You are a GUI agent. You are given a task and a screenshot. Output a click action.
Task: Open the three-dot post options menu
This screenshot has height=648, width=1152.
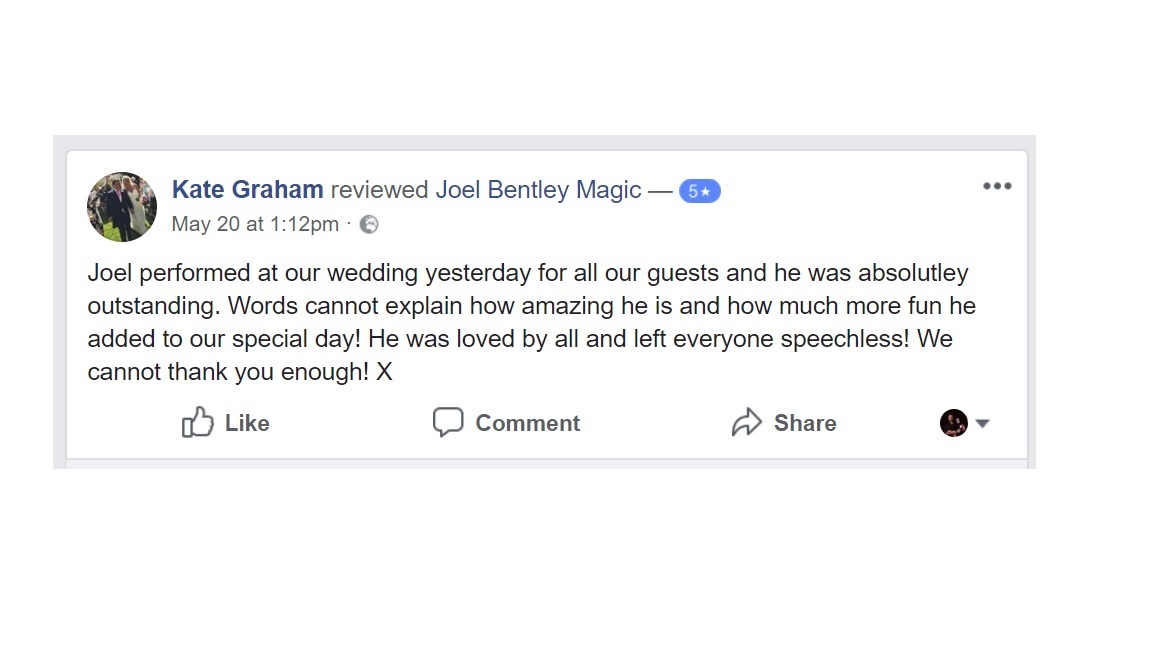tap(996, 186)
